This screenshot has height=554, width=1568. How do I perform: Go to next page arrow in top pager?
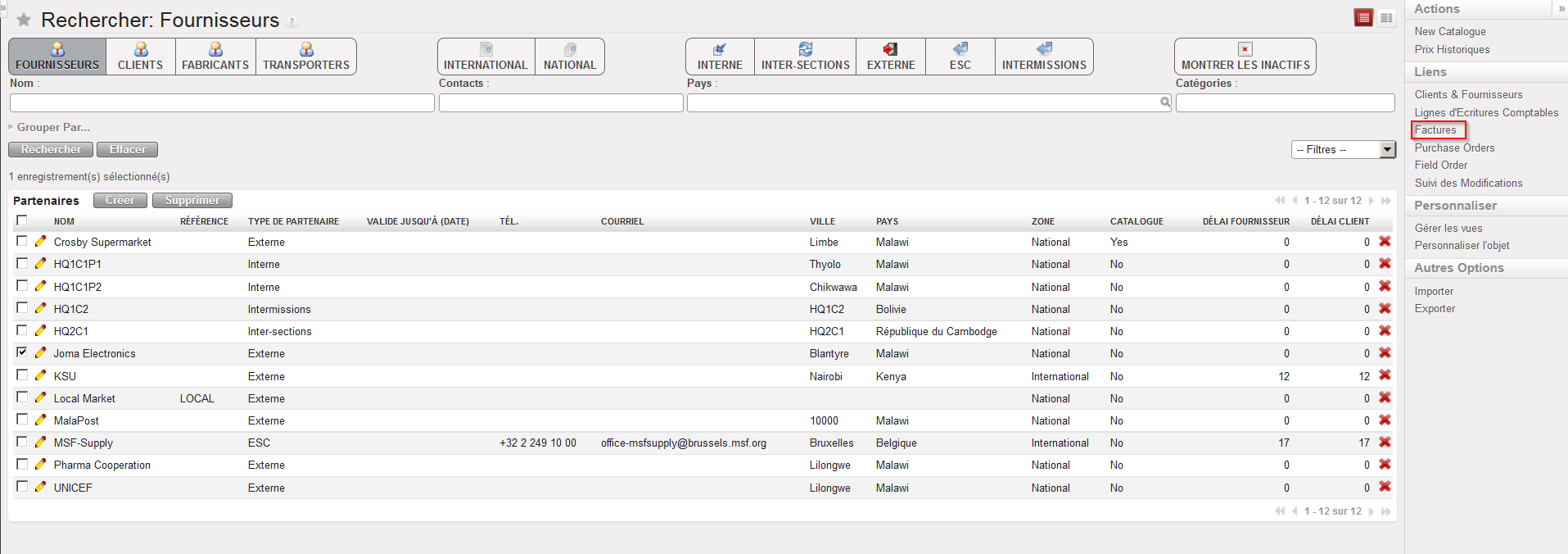click(1371, 201)
